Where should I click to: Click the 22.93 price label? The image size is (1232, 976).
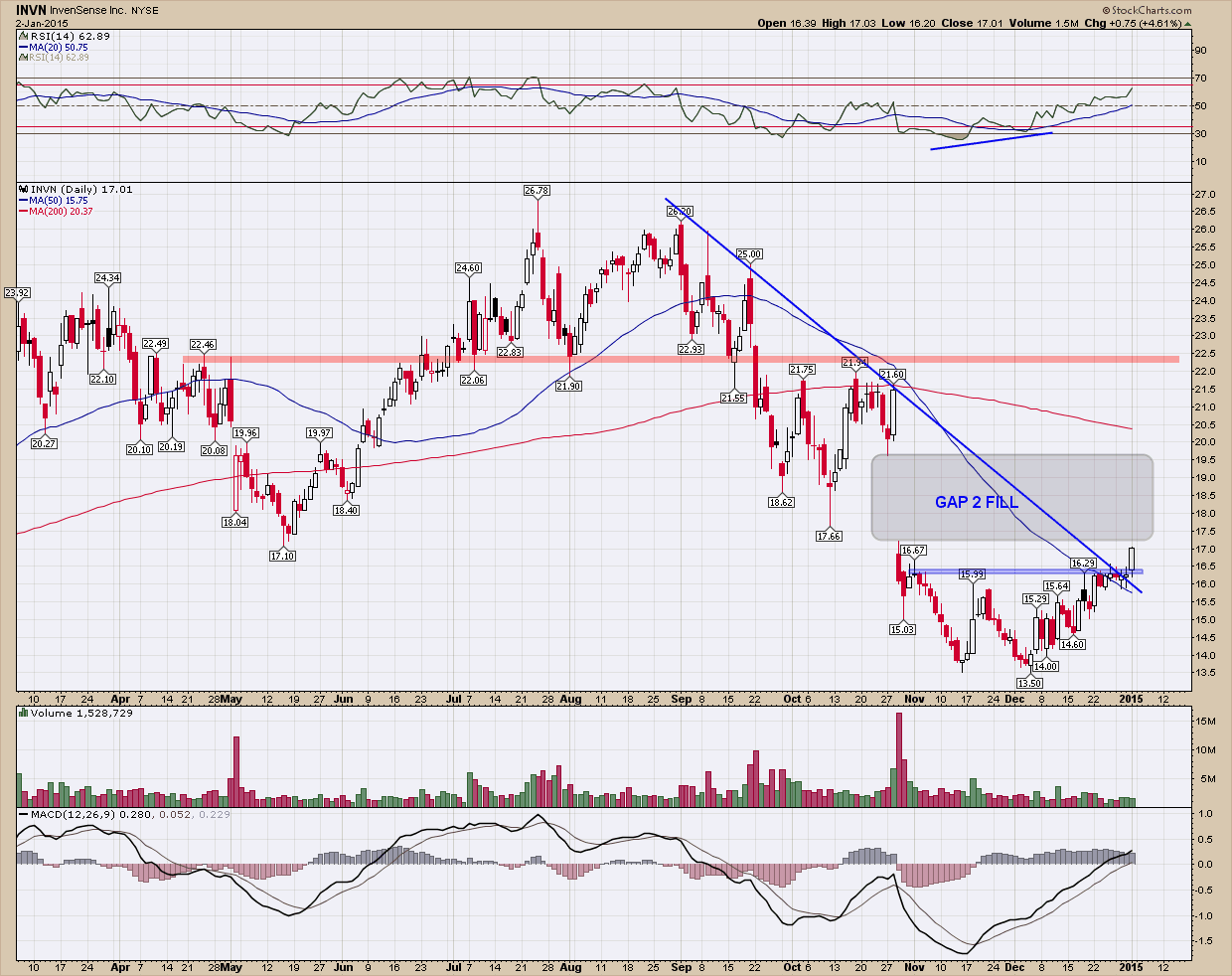tap(691, 350)
